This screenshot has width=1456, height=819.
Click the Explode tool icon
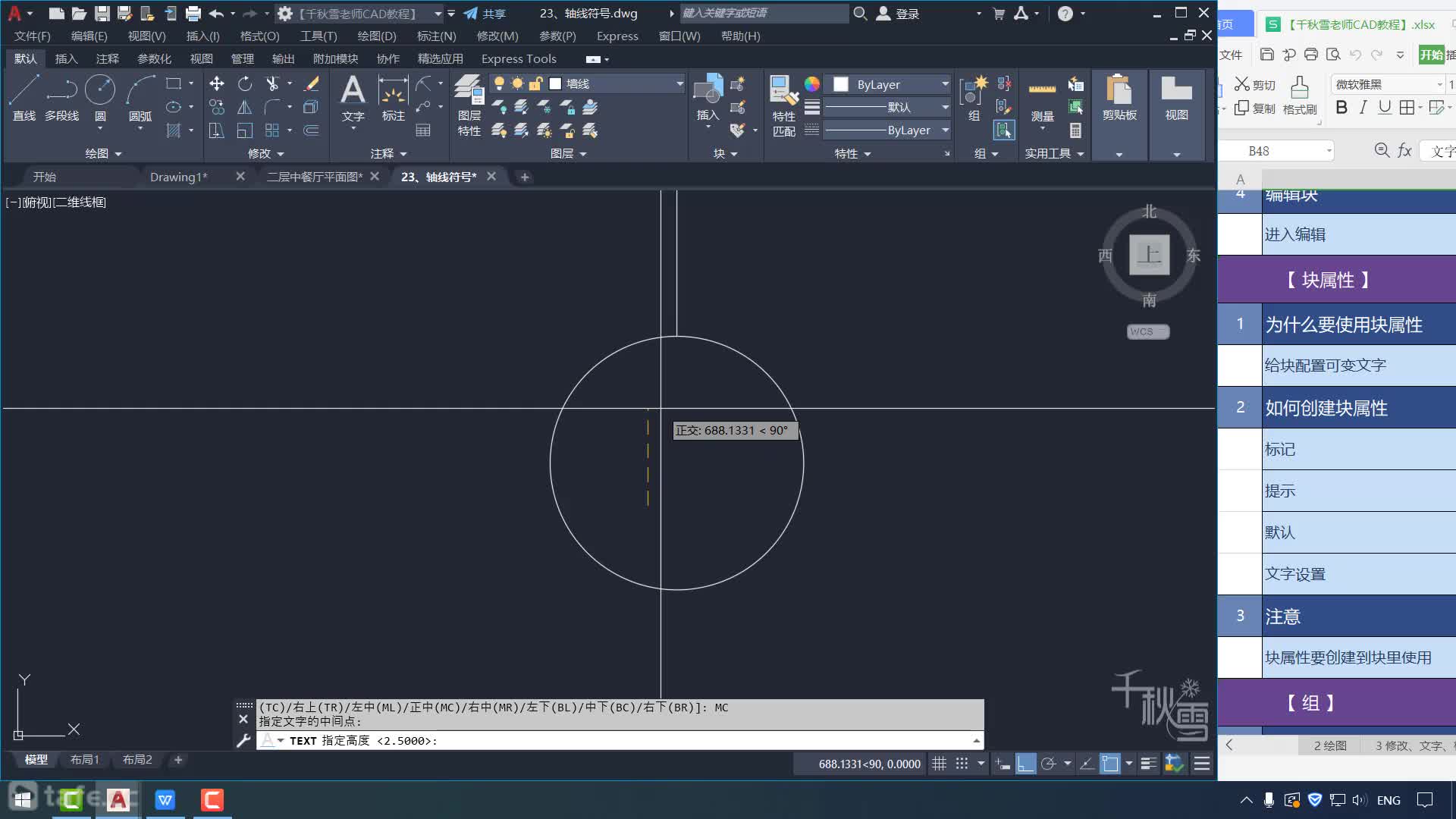pos(311,107)
